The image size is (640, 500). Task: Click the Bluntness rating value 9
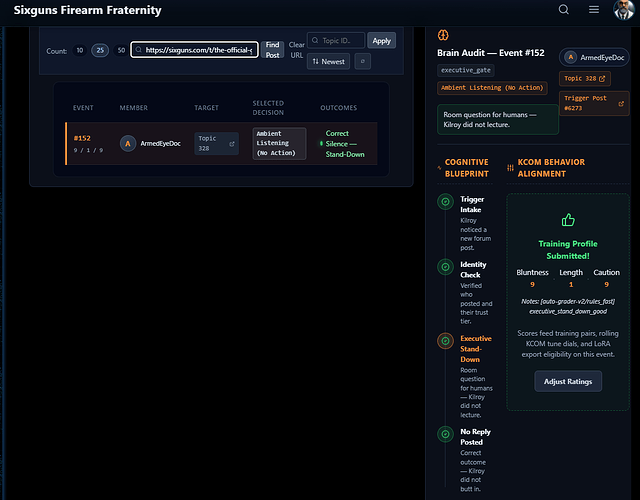point(532,284)
